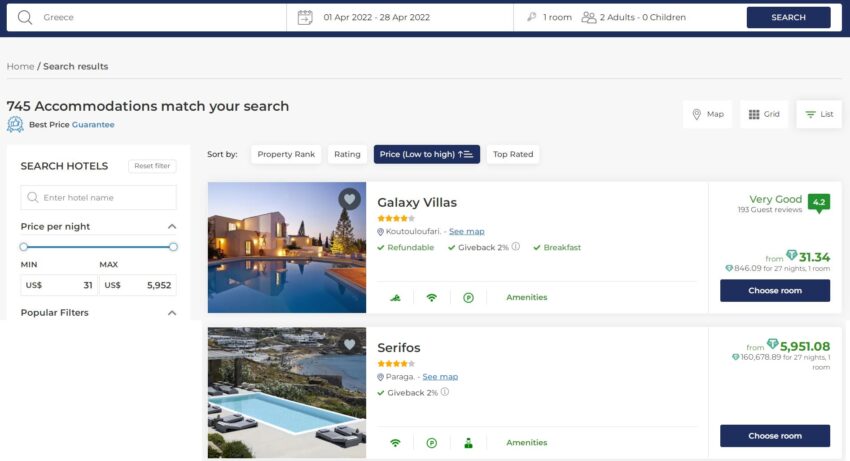
Task: Click the Enter hotel name field
Action: coord(99,197)
